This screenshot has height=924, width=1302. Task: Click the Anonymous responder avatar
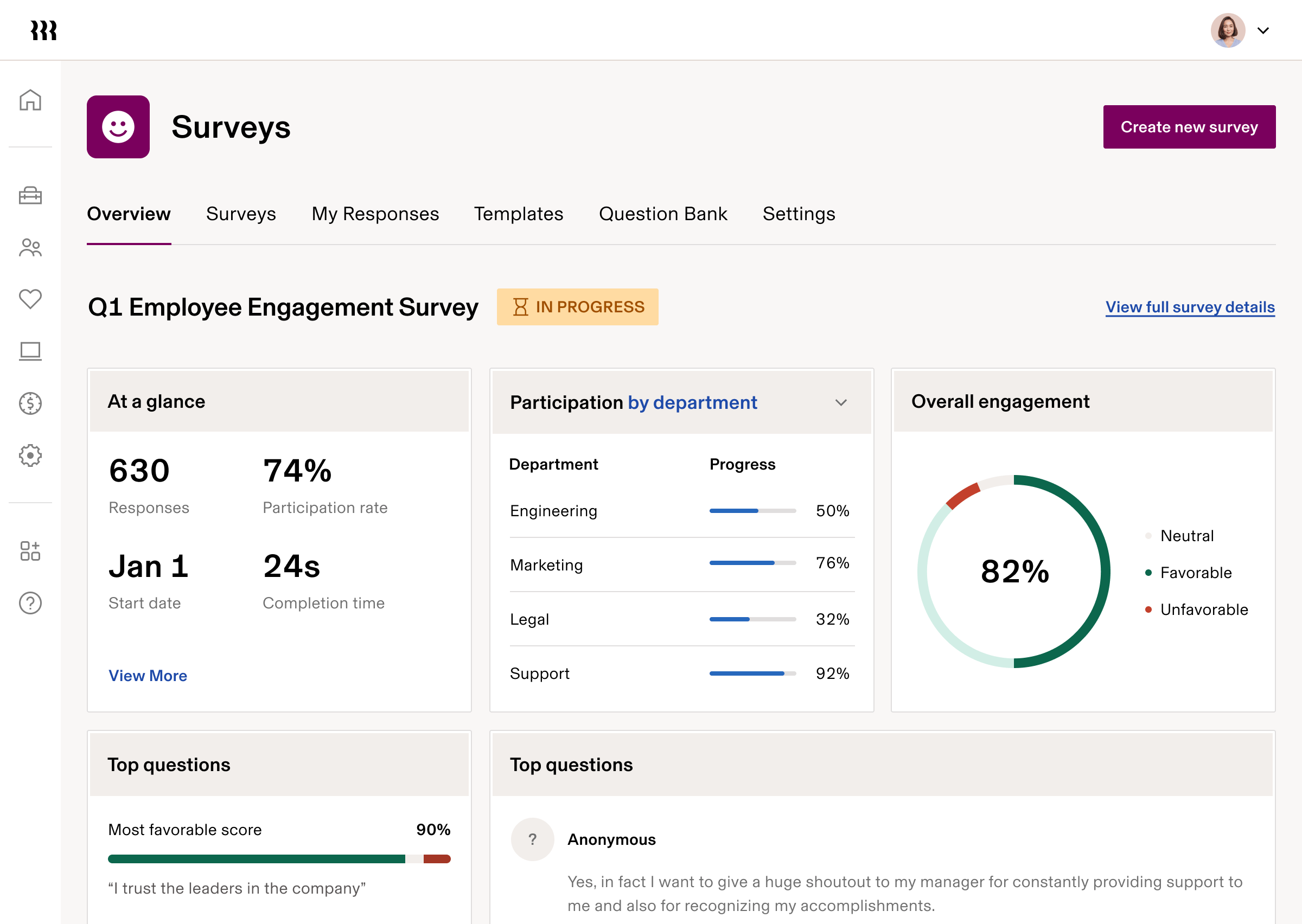tap(533, 839)
